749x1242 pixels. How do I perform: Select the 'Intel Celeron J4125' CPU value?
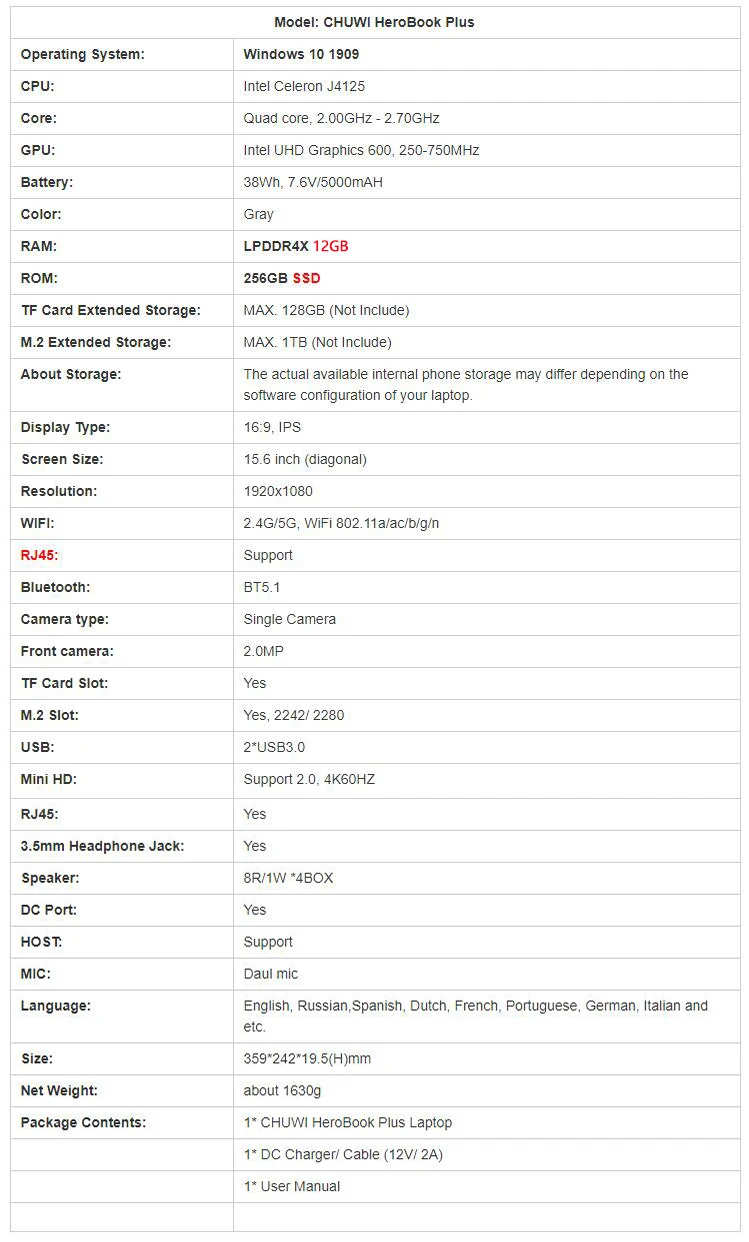click(x=297, y=86)
